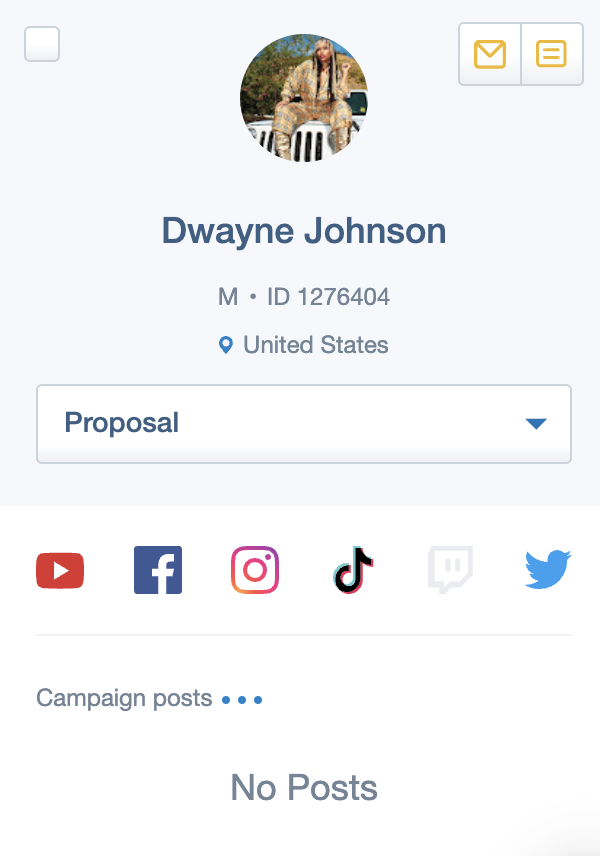Expand the Campaign posts three-dot menu
The image size is (600, 856).
coord(242,700)
